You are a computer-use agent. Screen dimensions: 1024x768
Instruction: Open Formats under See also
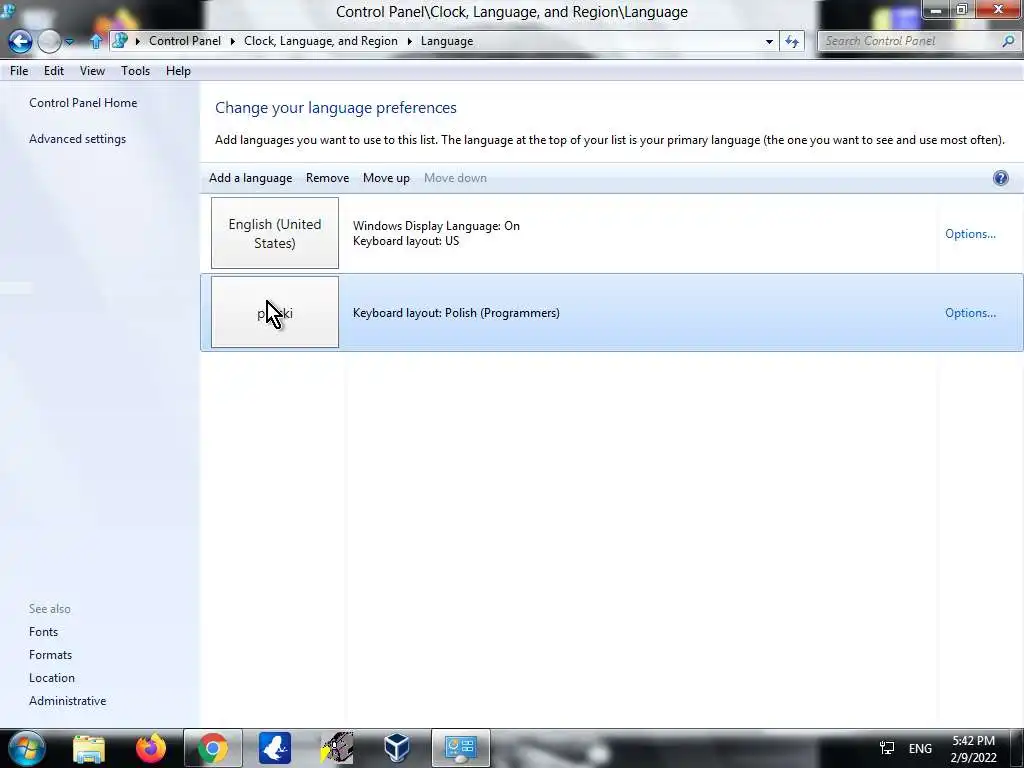(50, 654)
